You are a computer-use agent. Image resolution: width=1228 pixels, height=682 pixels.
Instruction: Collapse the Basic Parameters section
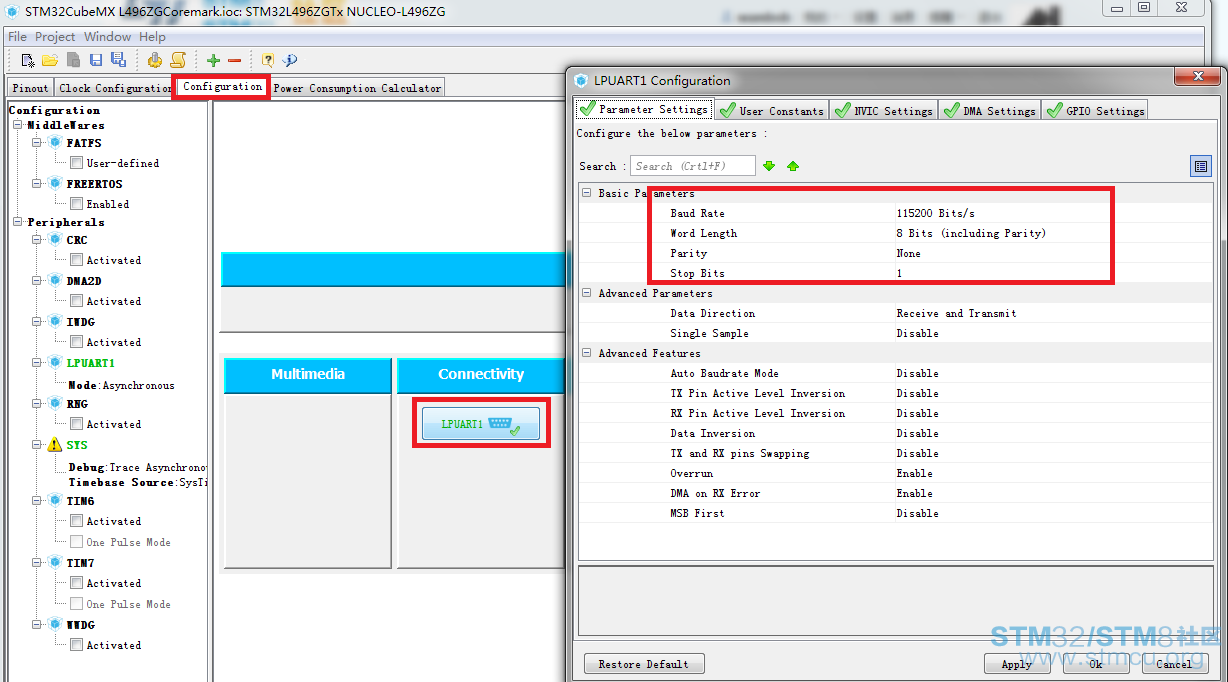[587, 193]
